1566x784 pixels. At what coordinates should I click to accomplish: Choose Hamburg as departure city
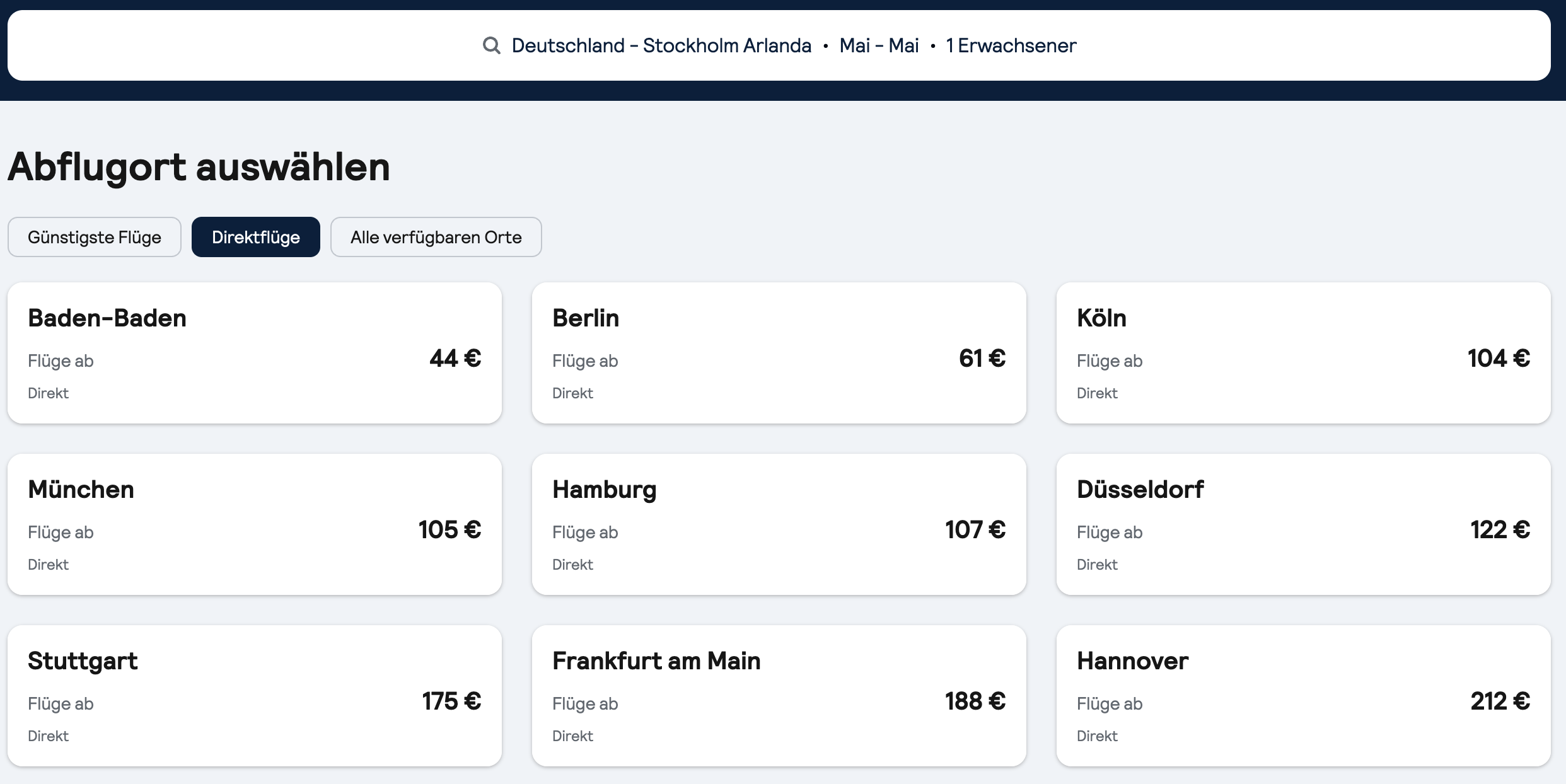[x=779, y=524]
